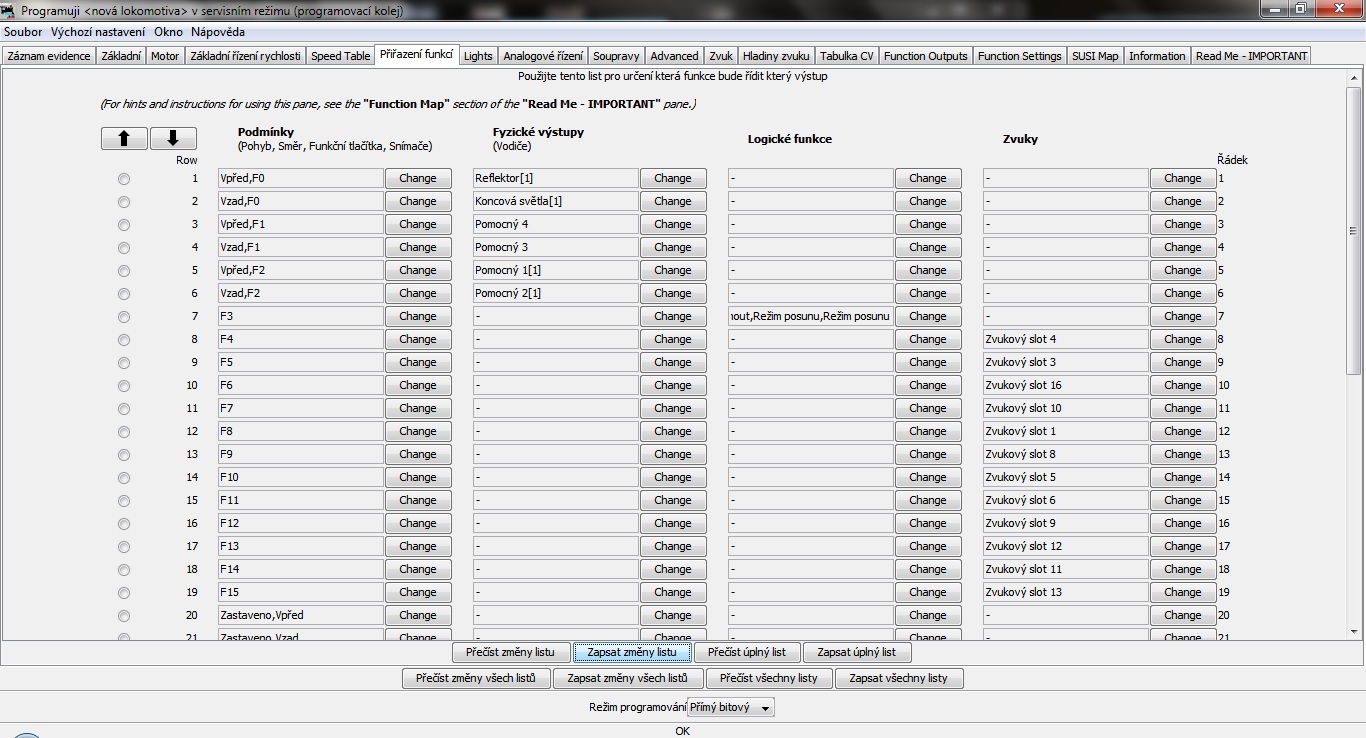Open the Read Me - IMPORTANT tab
The height and width of the screenshot is (738, 1366).
[1251, 56]
